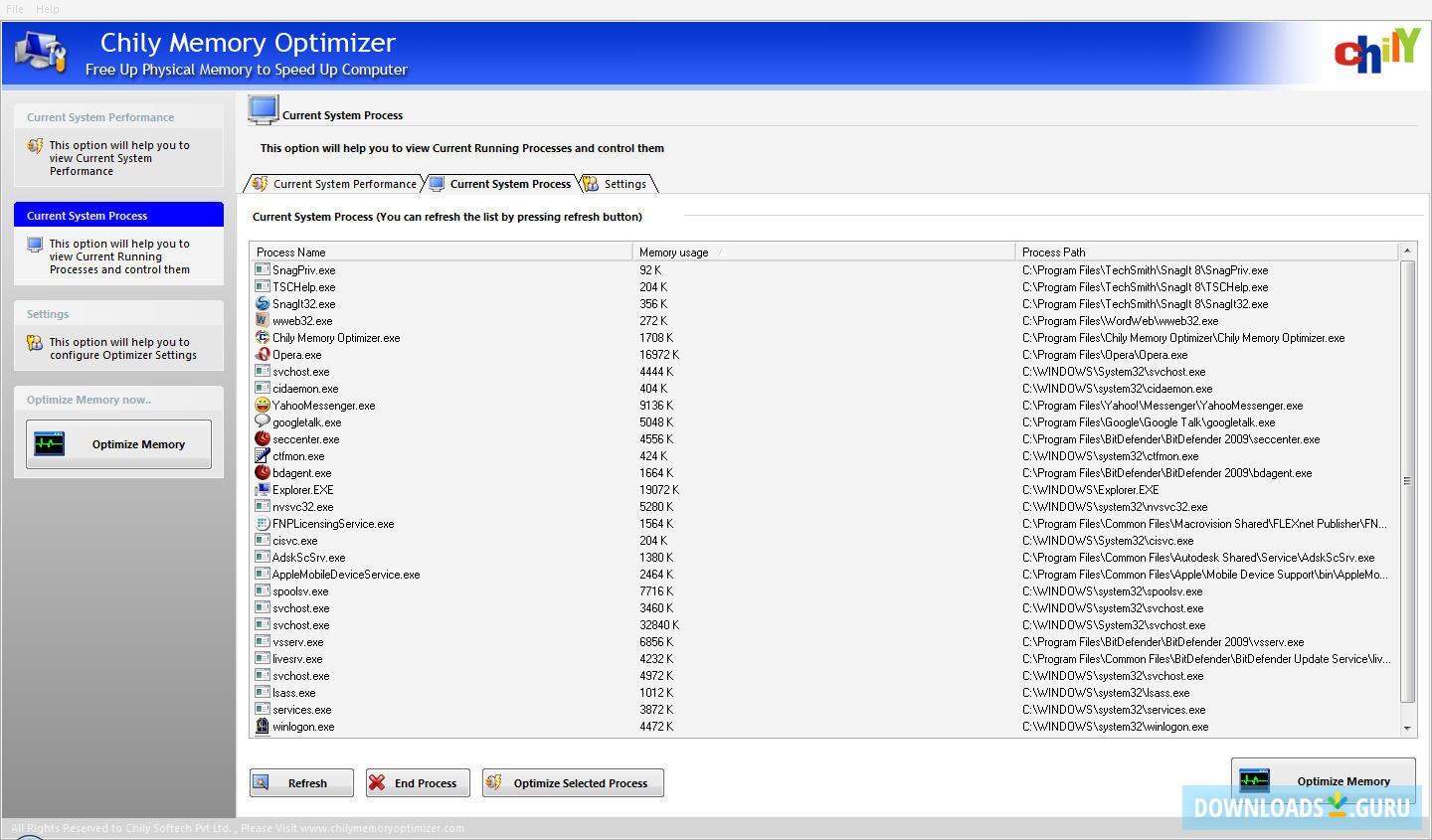Click the services.exe process icon

pos(263,709)
